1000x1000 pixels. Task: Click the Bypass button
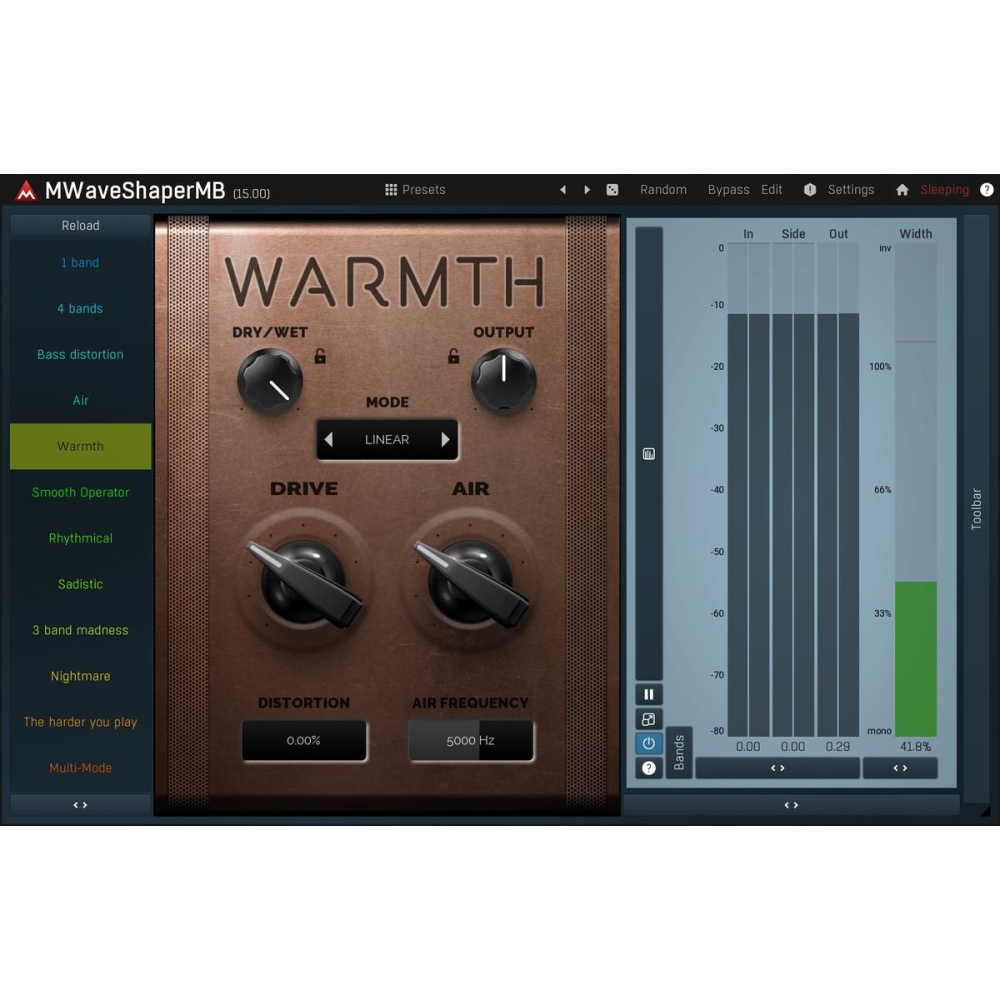point(728,190)
